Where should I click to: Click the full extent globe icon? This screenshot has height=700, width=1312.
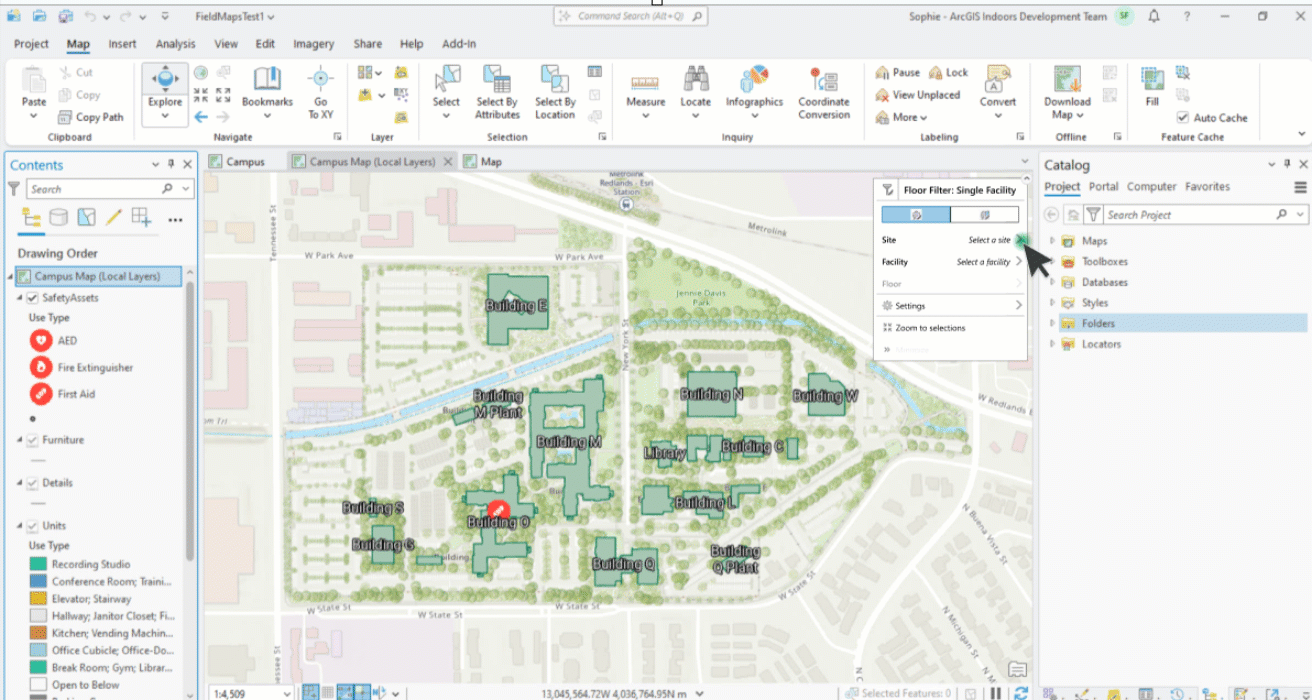pyautogui.click(x=201, y=73)
